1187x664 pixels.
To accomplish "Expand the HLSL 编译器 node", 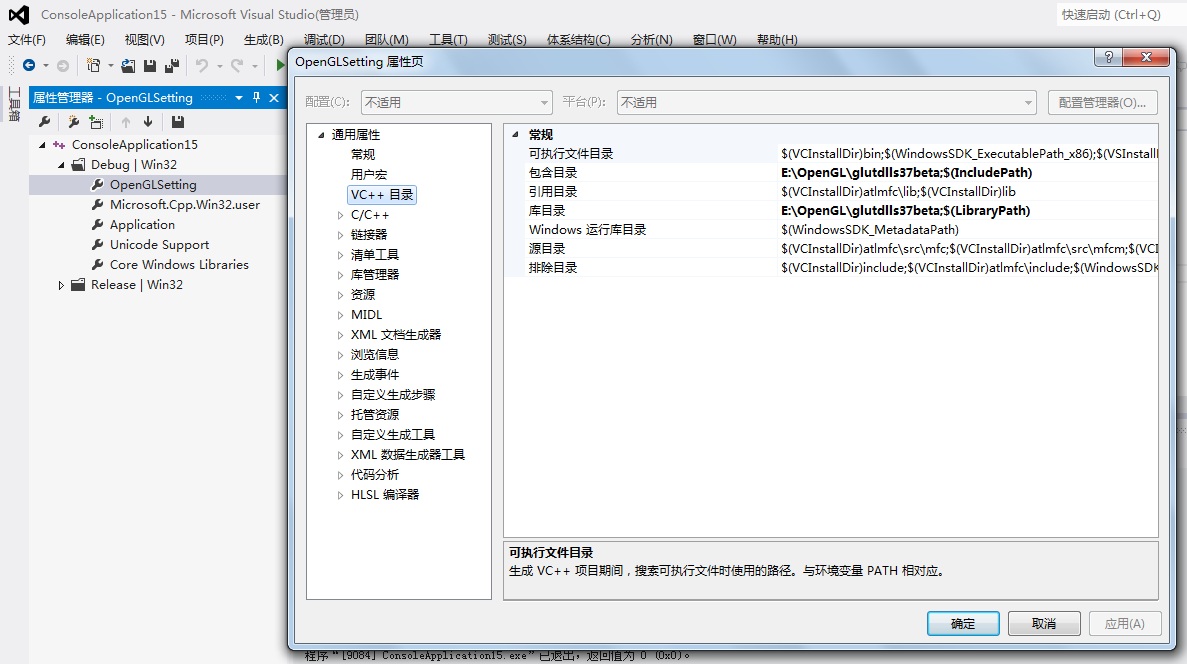I will (x=340, y=495).
